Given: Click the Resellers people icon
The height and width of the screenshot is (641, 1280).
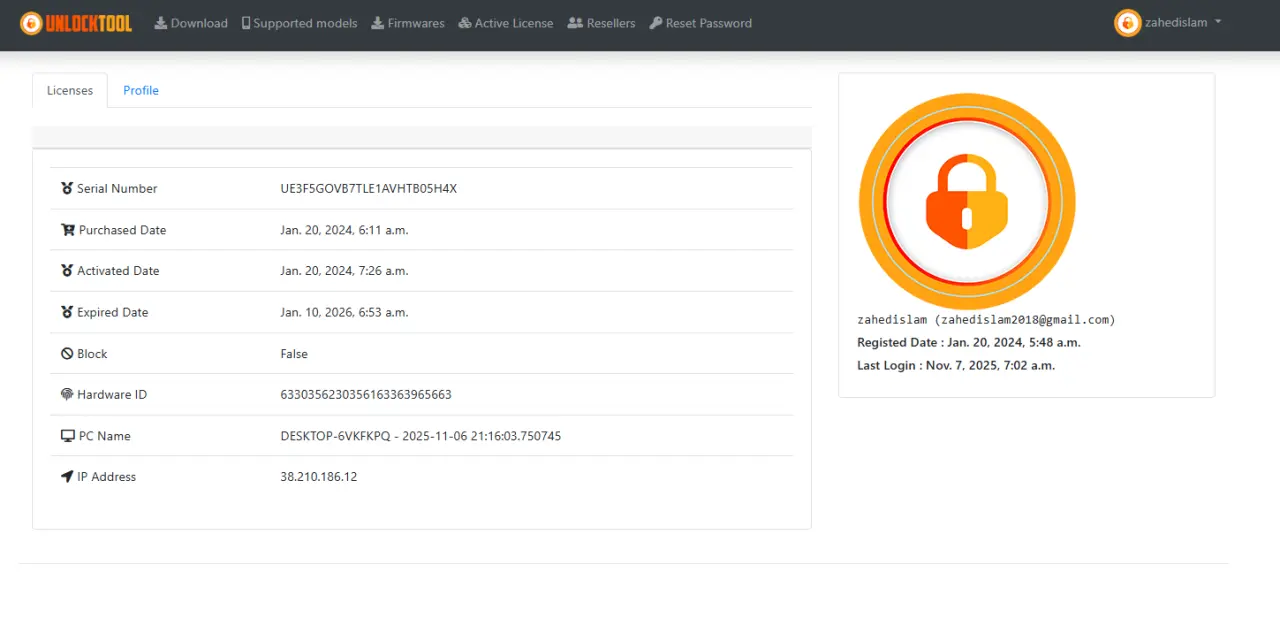Looking at the screenshot, I should click(x=575, y=23).
